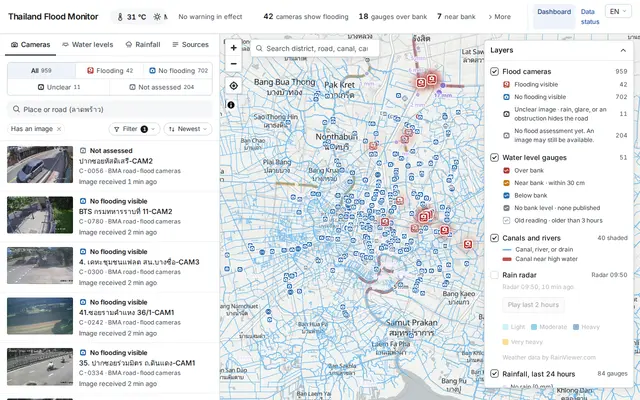Click the Flooding visible legend icon

pyautogui.click(x=506, y=84)
